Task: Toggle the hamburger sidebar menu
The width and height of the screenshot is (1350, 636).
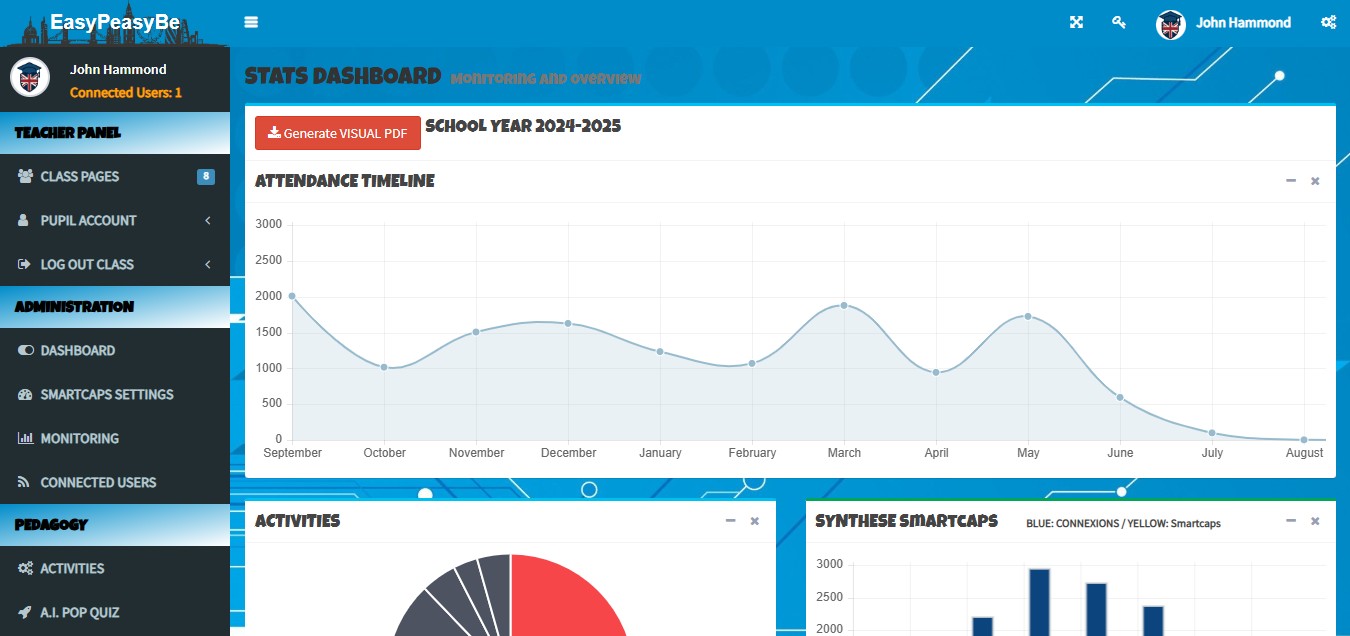Action: pyautogui.click(x=251, y=22)
